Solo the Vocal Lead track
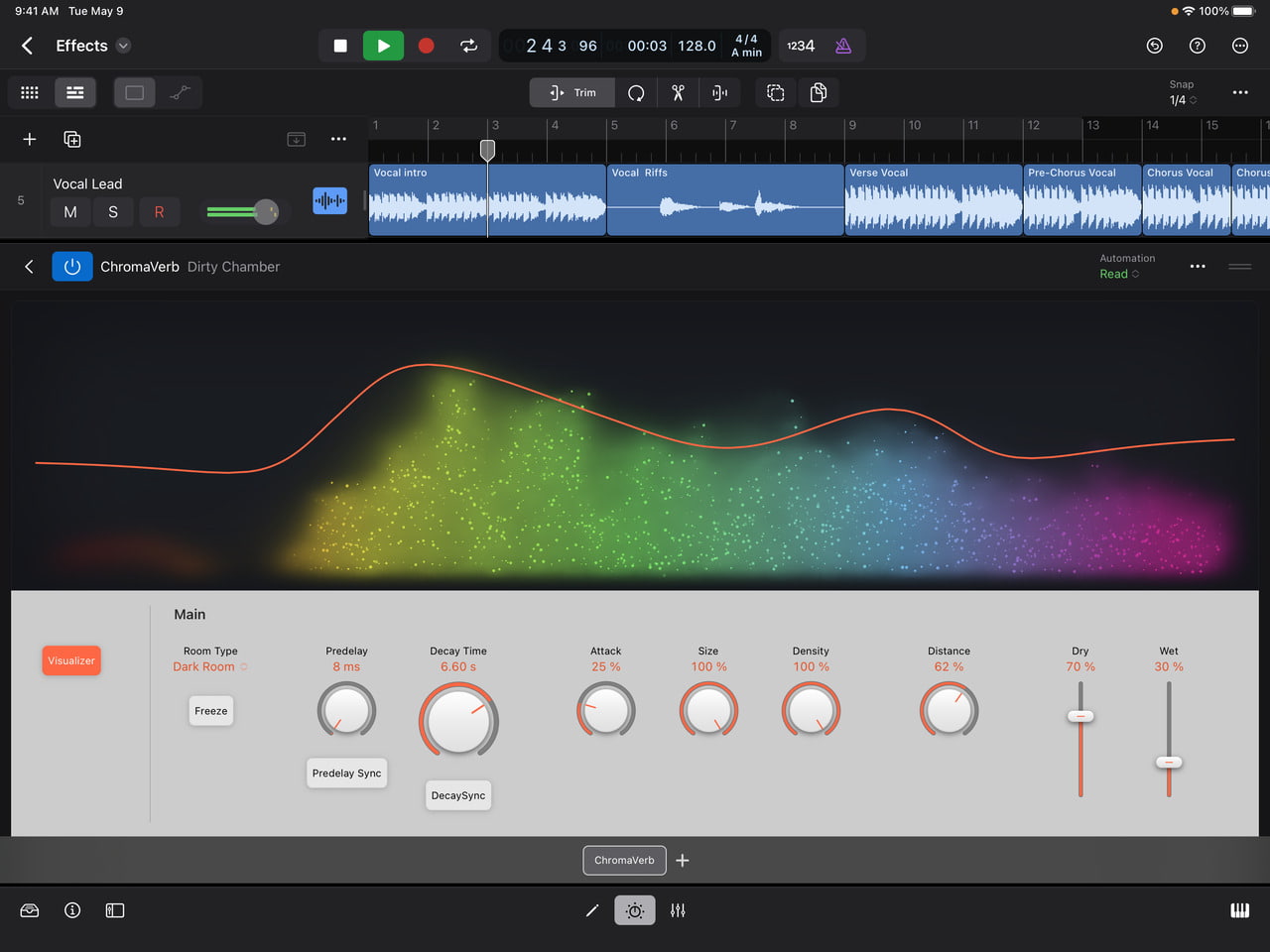 coord(114,211)
